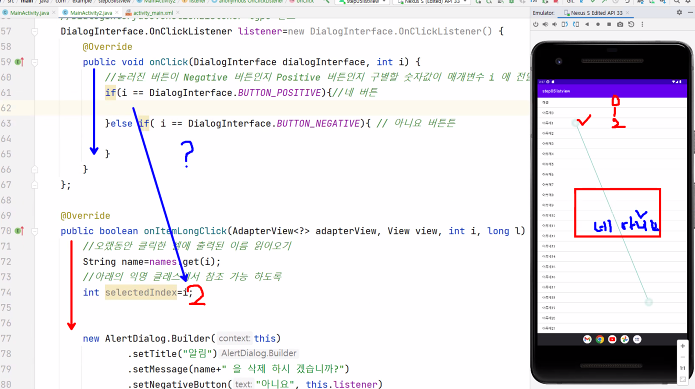Screen dimensions: 695x389
Task: Click line number 68 in the gutter
Action: [6, 200]
